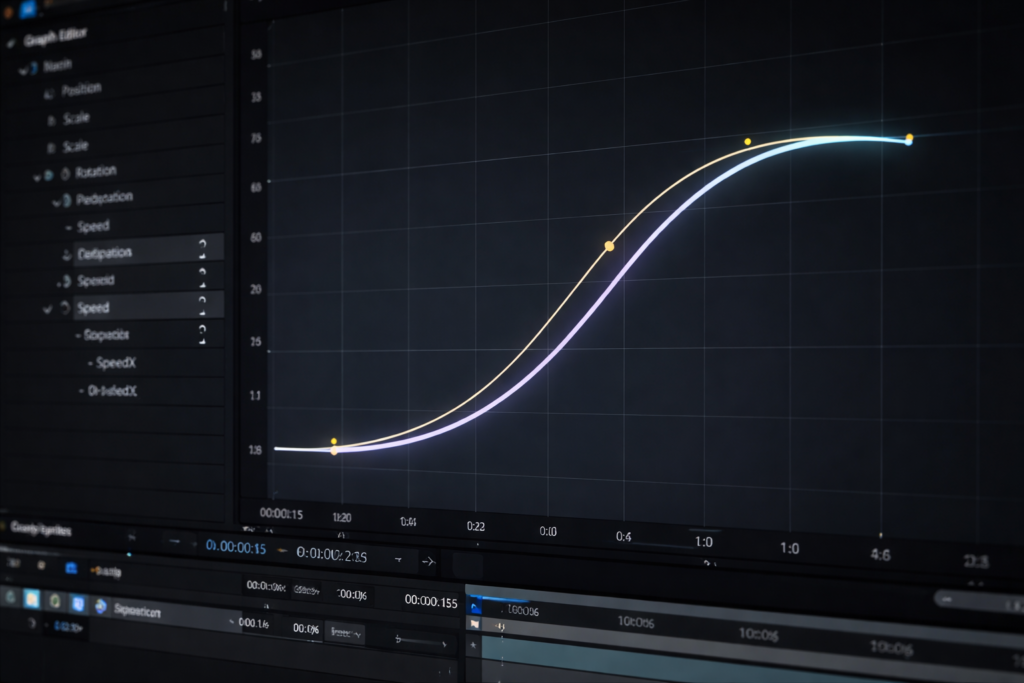The height and width of the screenshot is (683, 1024).
Task: Click the star icon in the lower-right panel
Action: pyautogui.click(x=471, y=642)
